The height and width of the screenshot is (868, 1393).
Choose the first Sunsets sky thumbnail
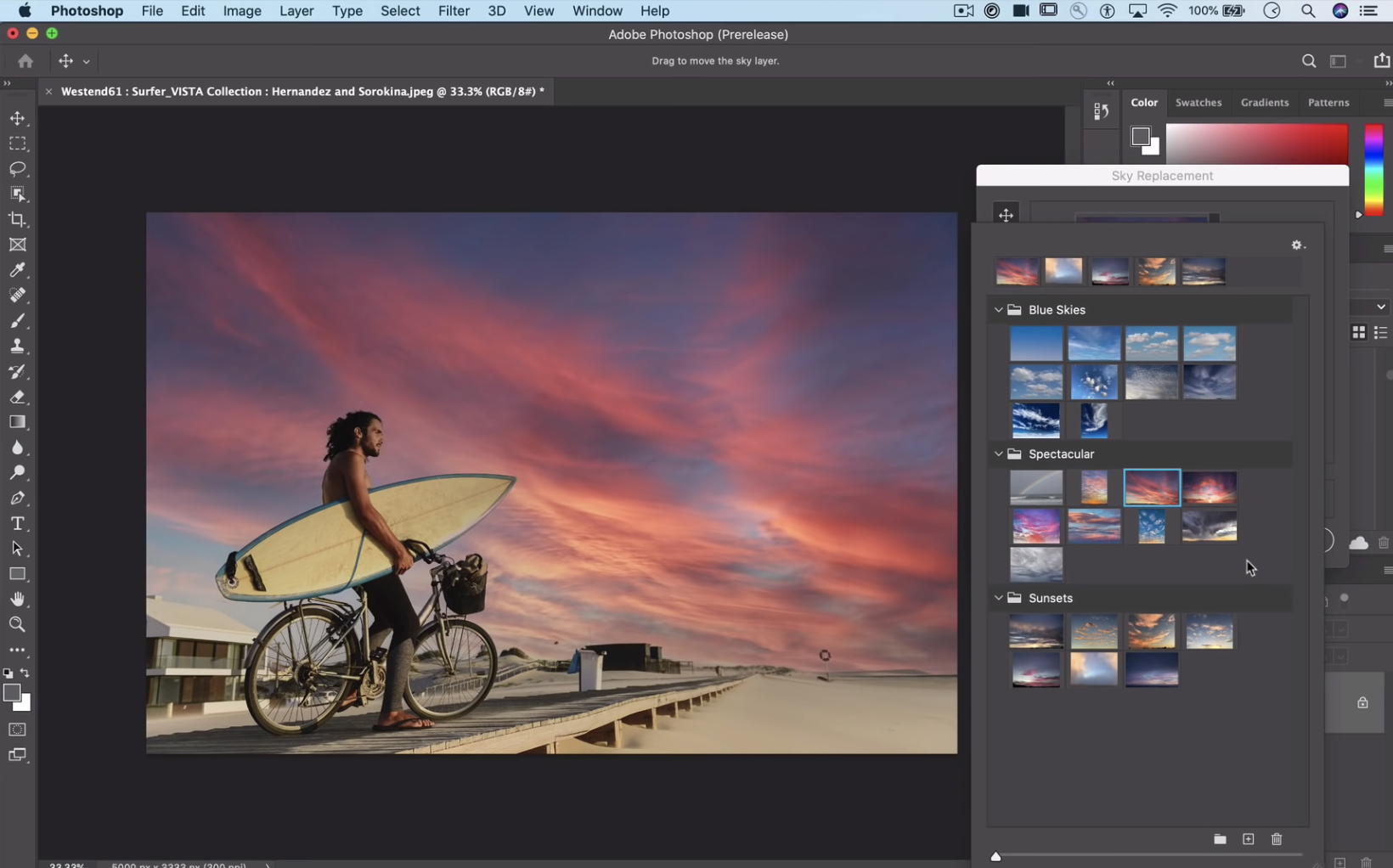tap(1035, 632)
